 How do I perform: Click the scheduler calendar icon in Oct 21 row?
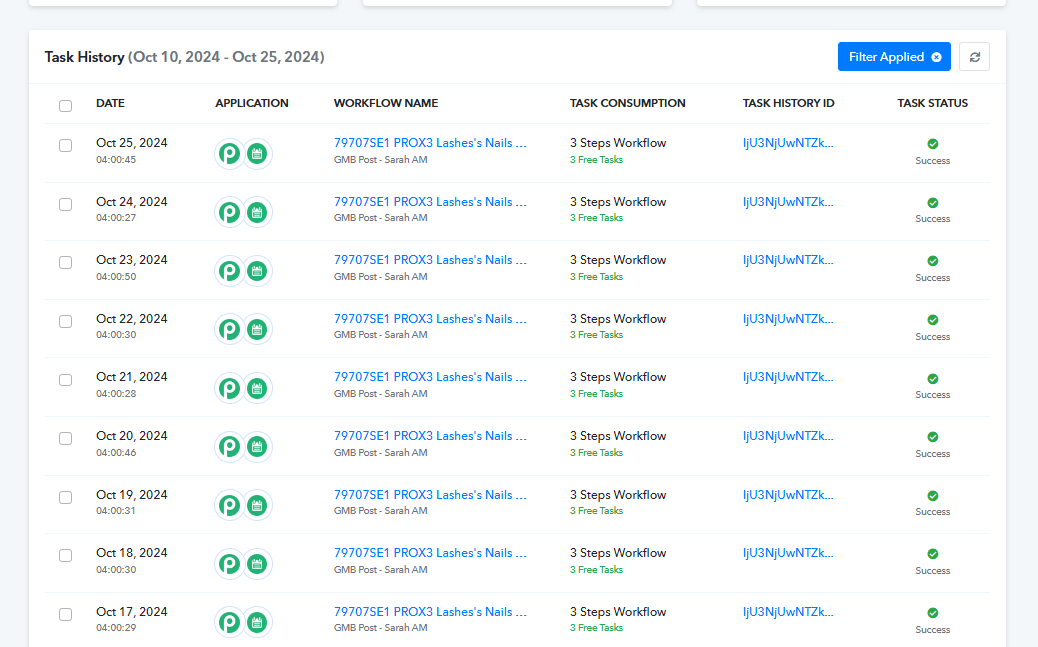point(257,388)
